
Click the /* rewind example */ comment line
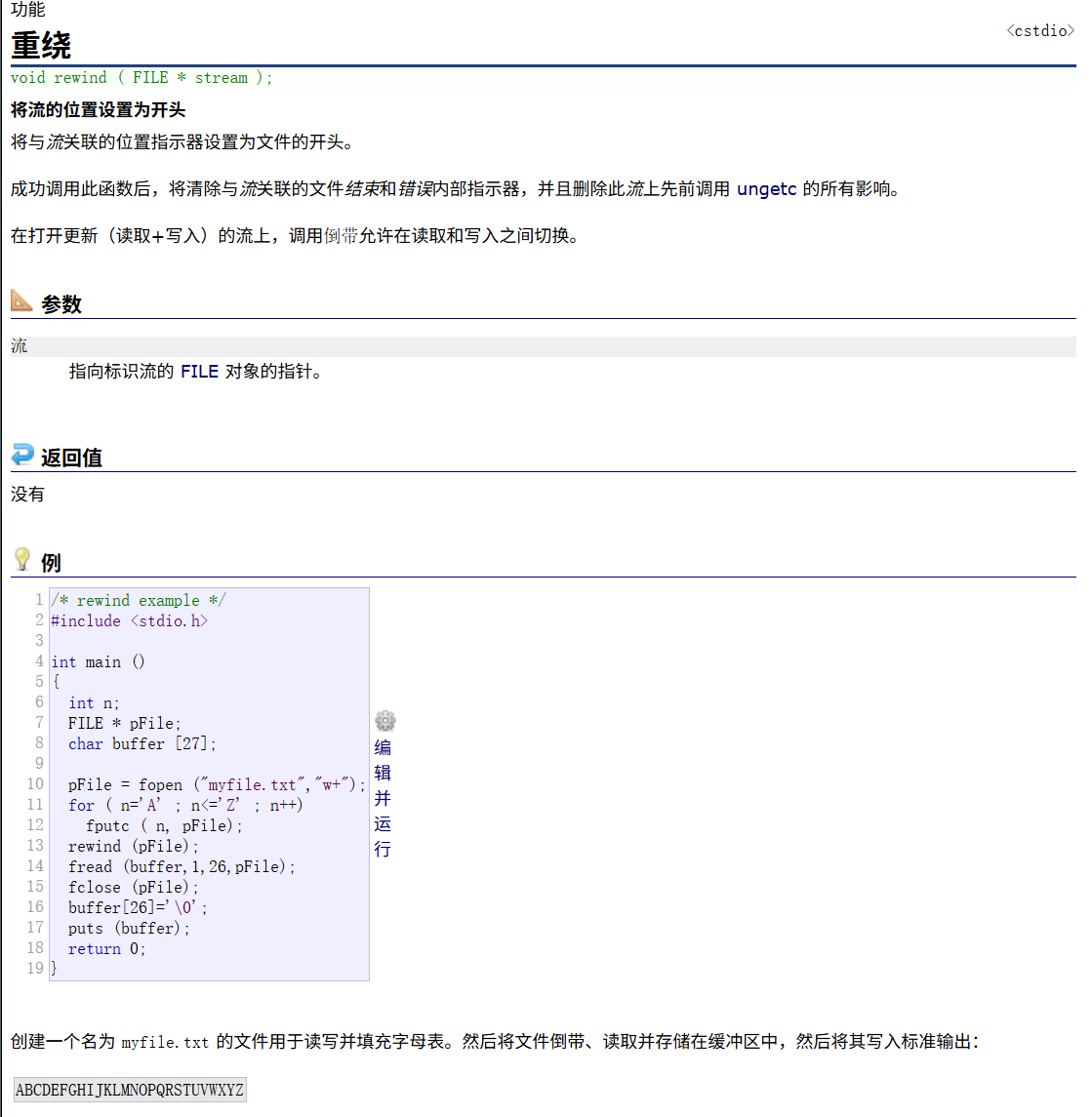[139, 601]
